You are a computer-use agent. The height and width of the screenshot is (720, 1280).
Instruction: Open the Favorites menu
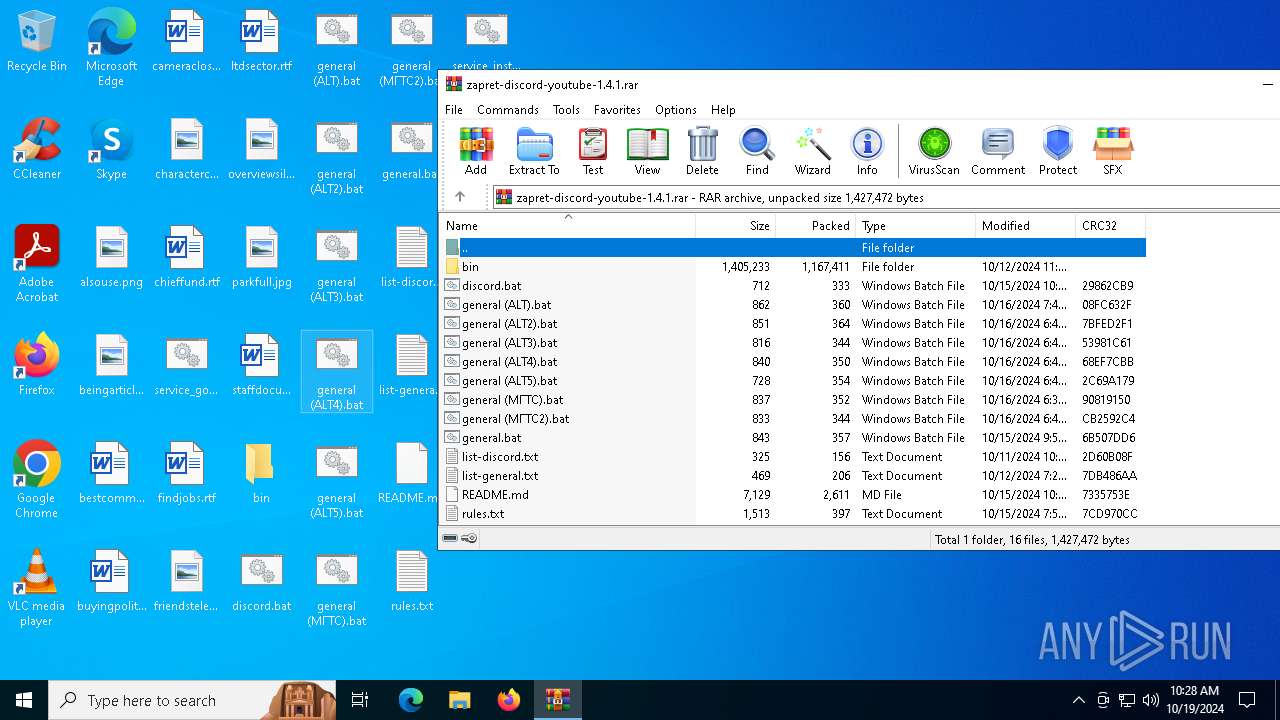tap(617, 110)
